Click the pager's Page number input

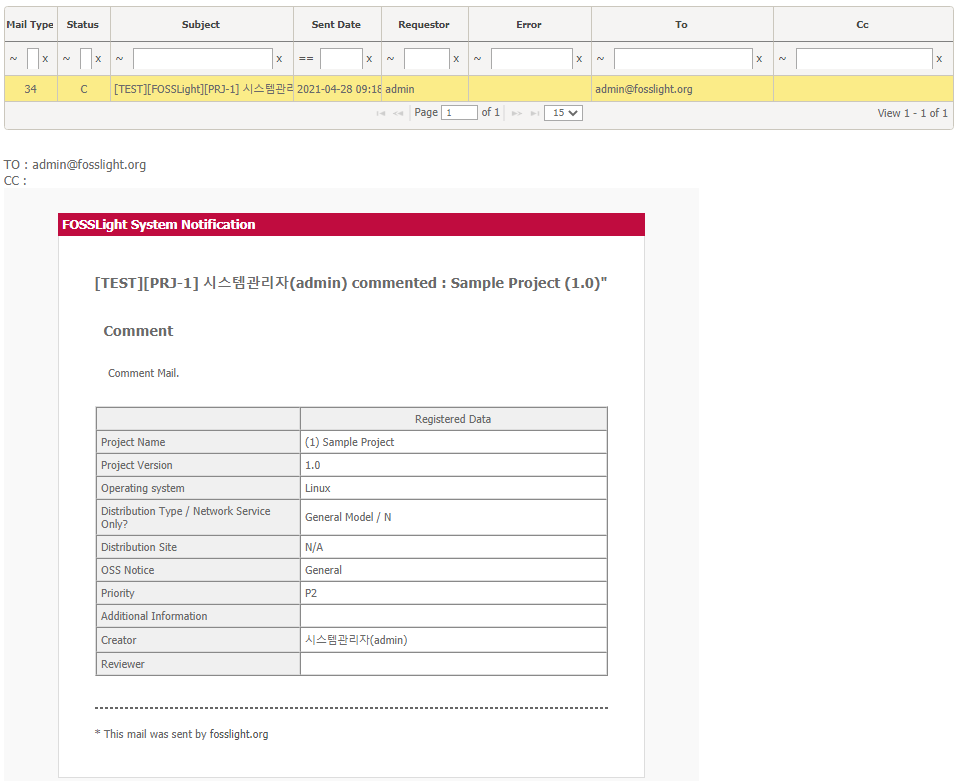point(459,113)
